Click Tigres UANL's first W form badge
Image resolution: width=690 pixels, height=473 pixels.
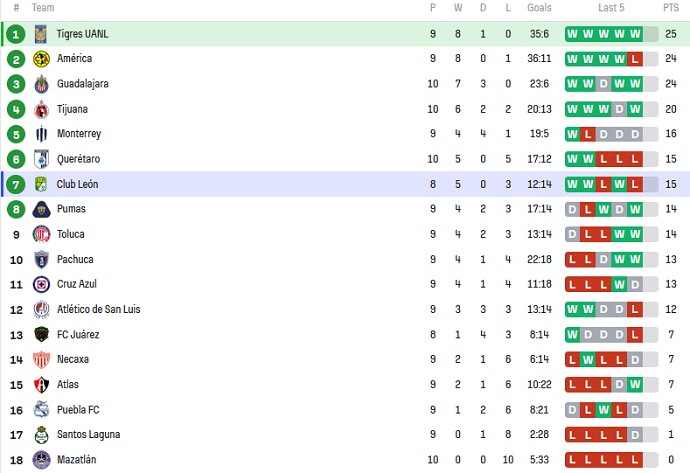click(573, 34)
